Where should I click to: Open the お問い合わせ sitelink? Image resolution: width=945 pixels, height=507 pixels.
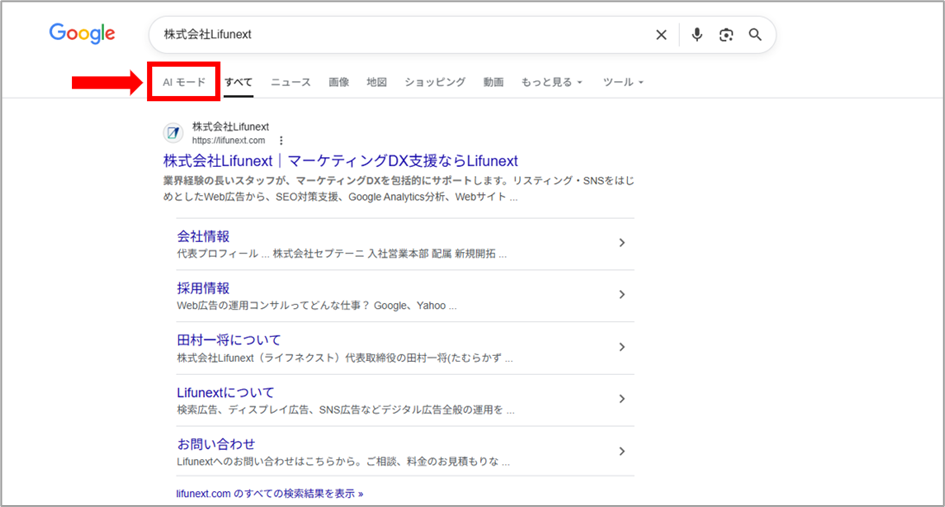point(216,443)
